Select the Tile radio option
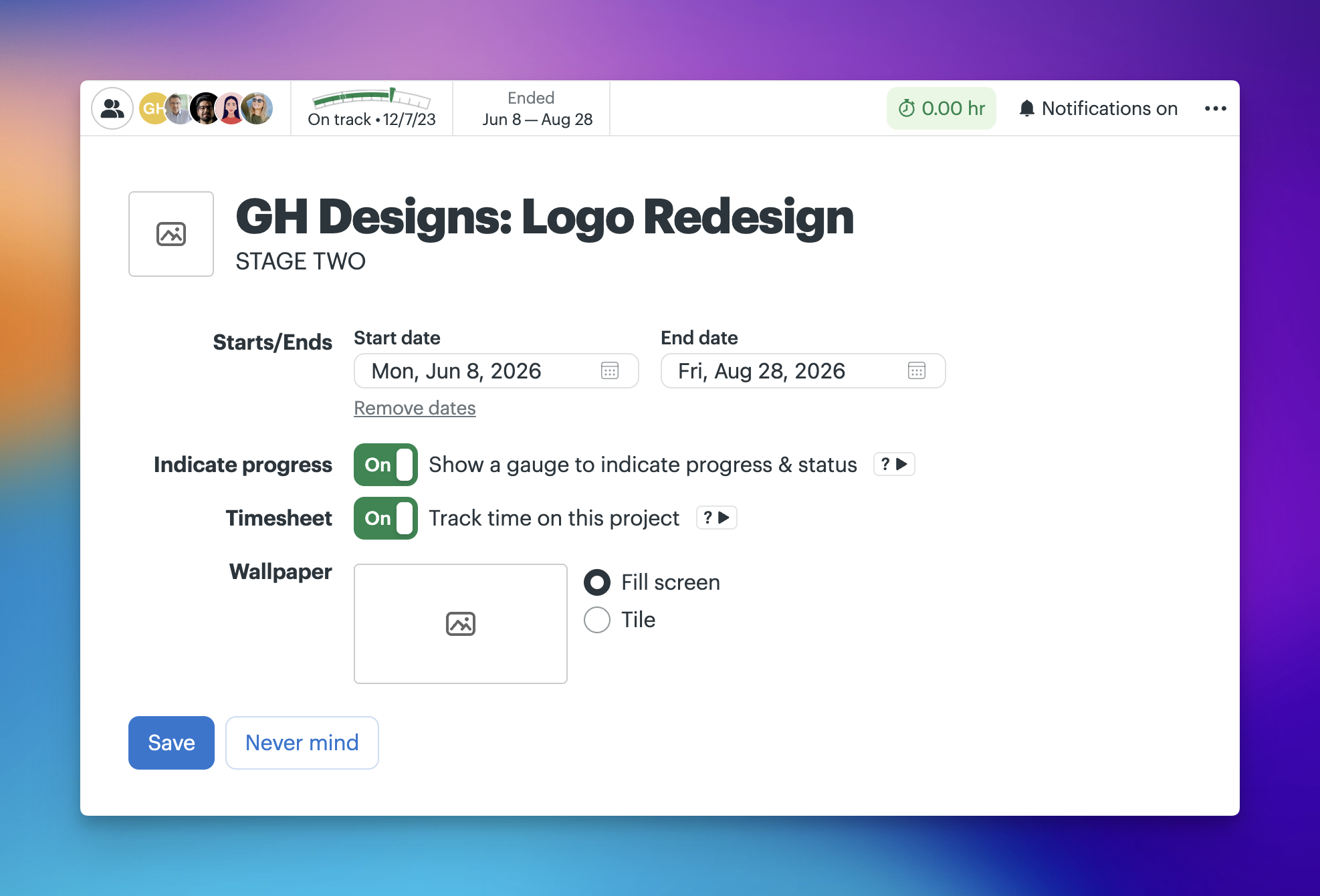 (x=597, y=620)
